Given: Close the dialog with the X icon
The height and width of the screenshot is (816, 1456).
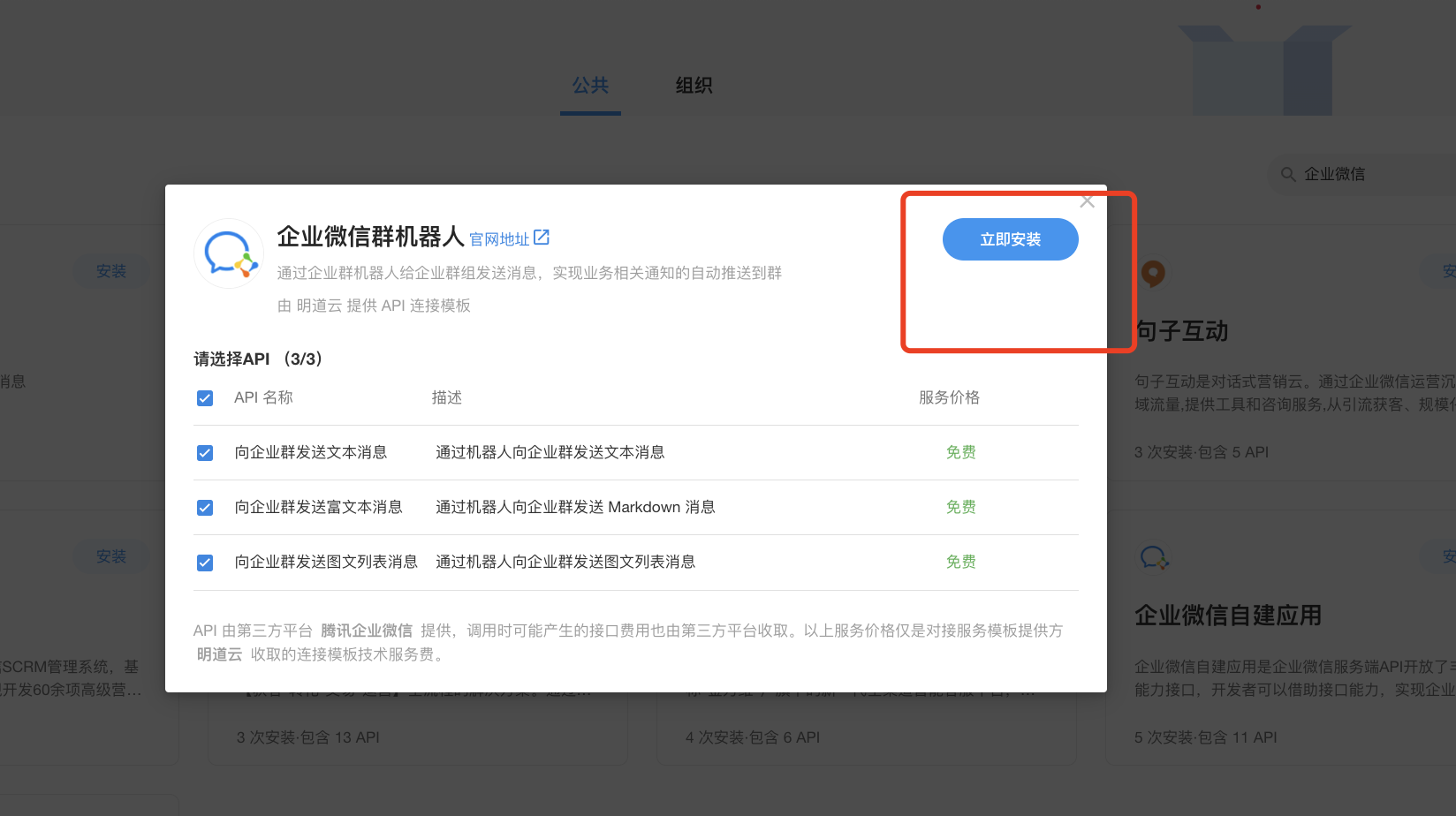Looking at the screenshot, I should [x=1087, y=201].
